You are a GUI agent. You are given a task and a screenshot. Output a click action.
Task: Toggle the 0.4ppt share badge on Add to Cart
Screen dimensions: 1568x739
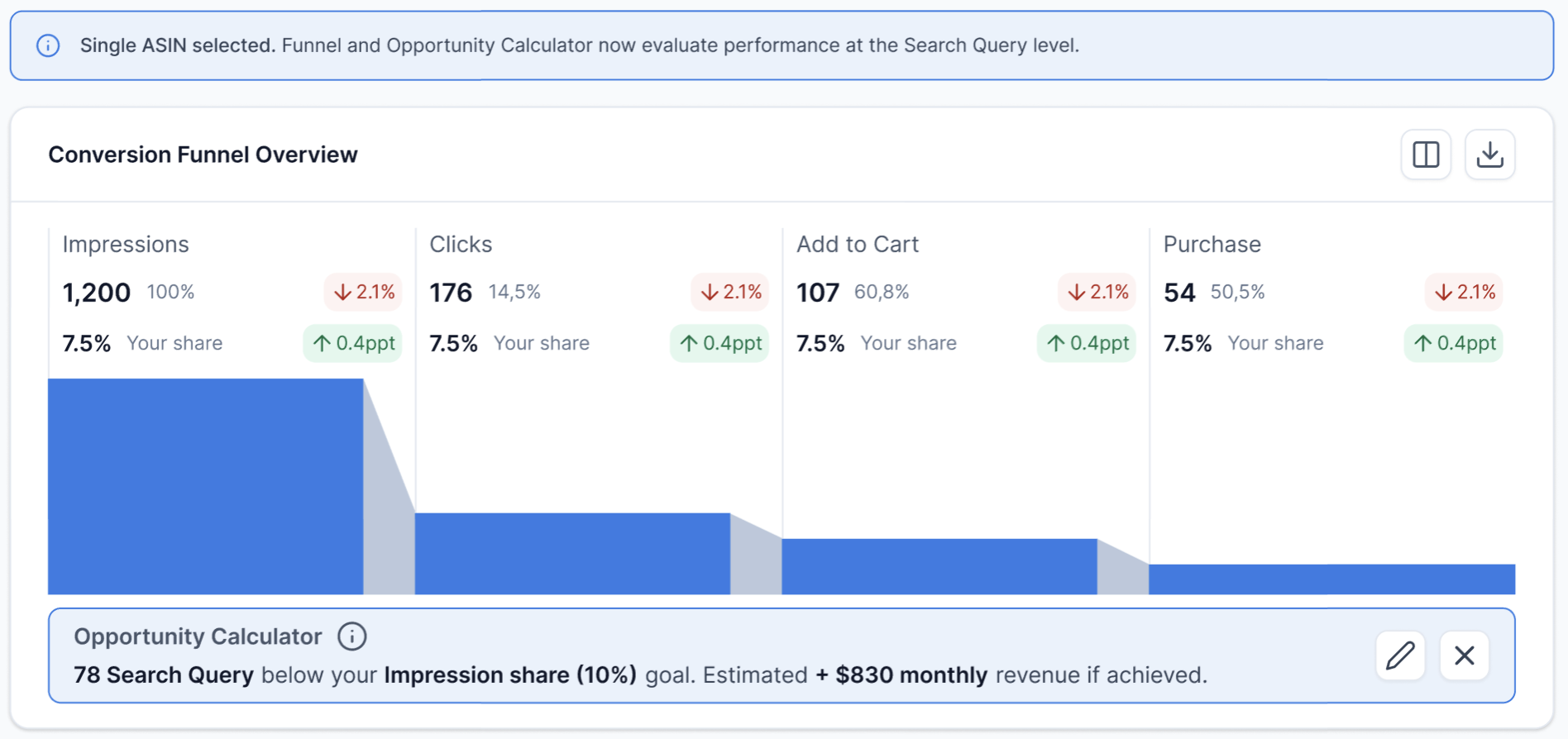coord(1086,343)
